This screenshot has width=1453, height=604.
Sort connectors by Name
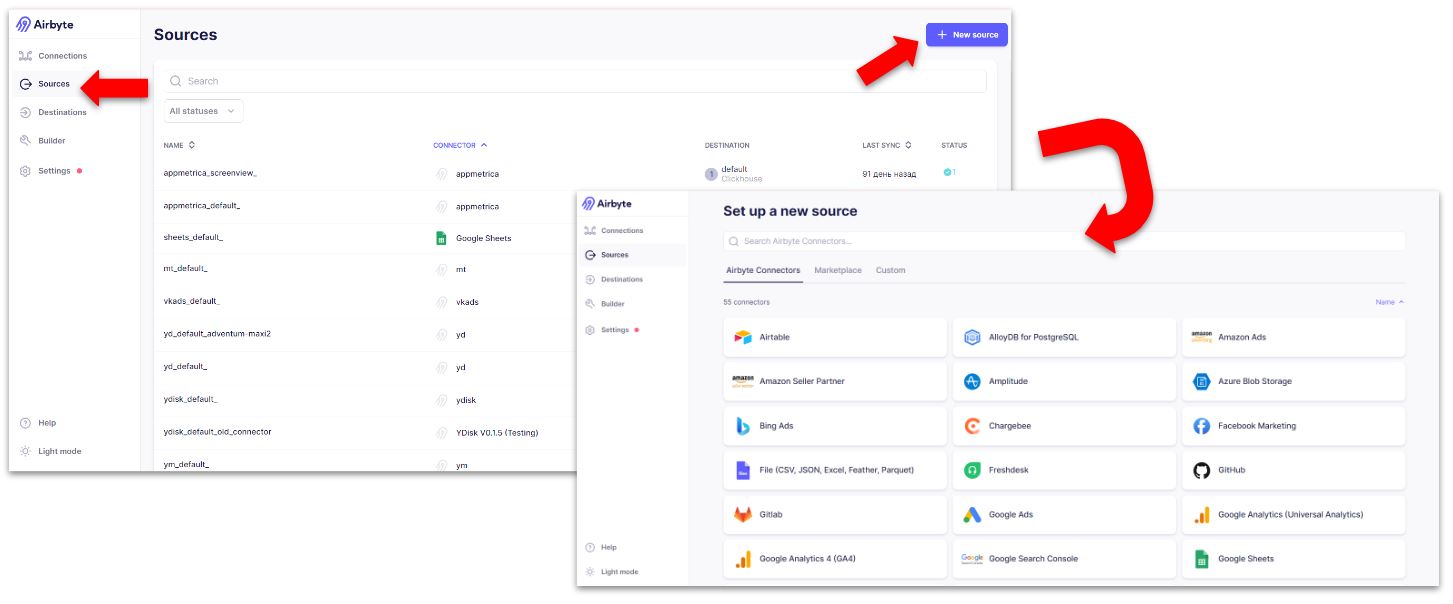(x=1389, y=302)
